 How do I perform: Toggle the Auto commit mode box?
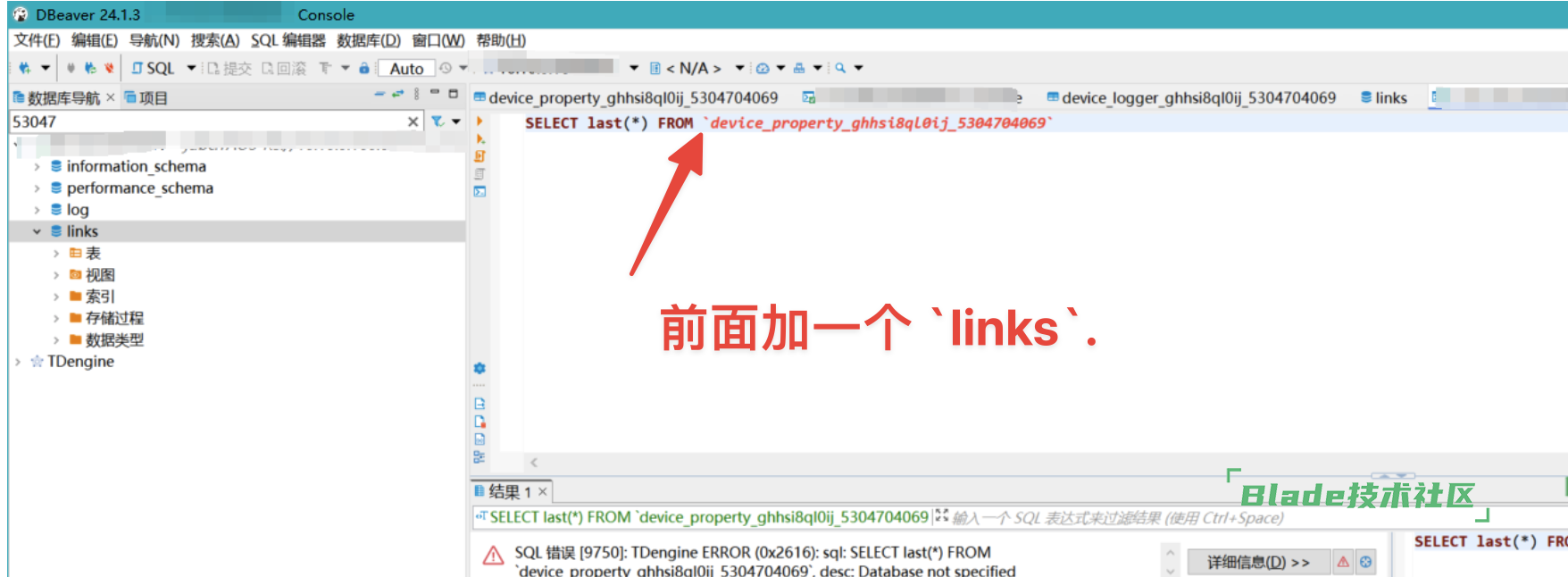point(406,68)
